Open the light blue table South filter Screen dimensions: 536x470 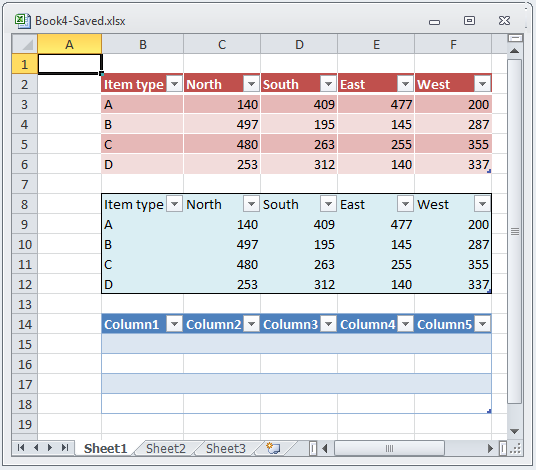[x=329, y=204]
